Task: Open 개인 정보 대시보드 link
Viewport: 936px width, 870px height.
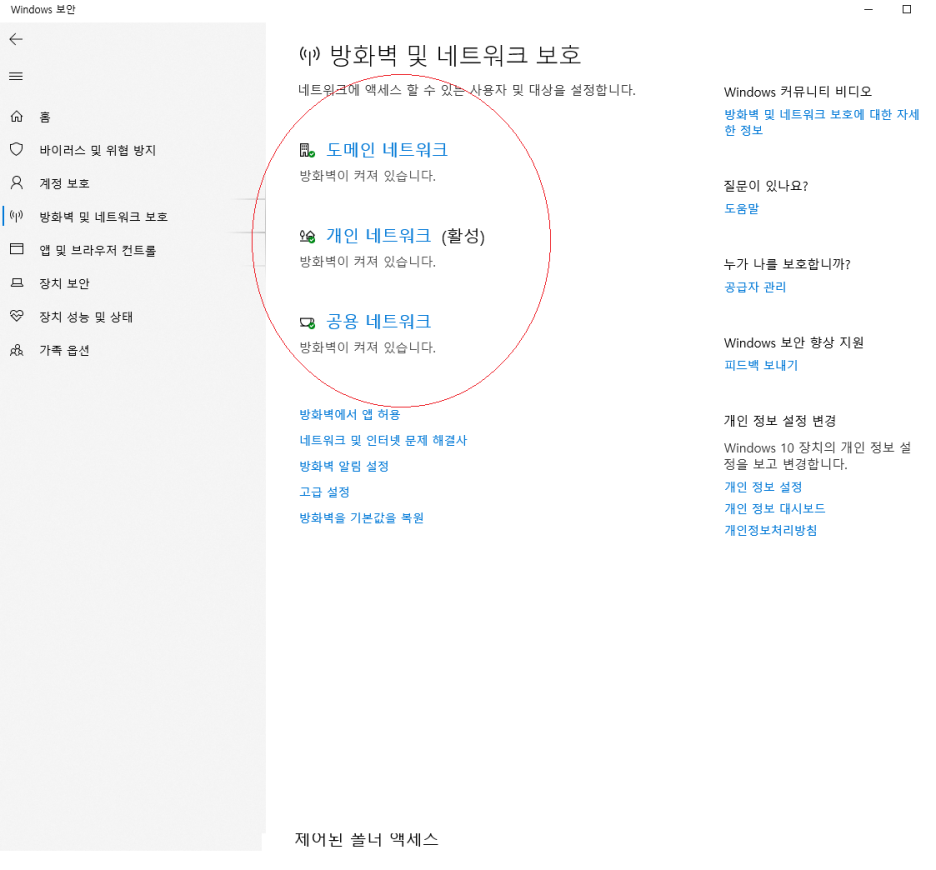Action: click(774, 508)
